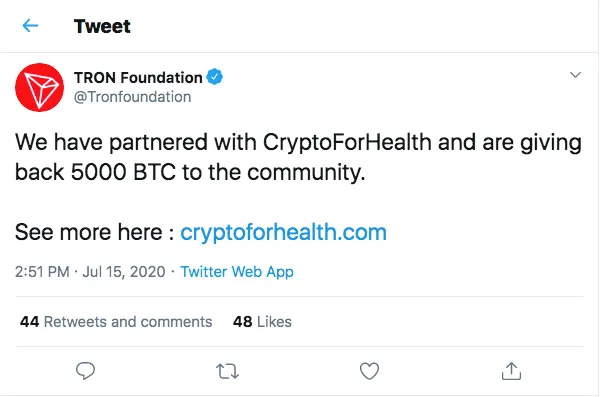The height and width of the screenshot is (397, 600).
Task: Click the tweet body text about 5000 BTC
Action: pos(298,157)
